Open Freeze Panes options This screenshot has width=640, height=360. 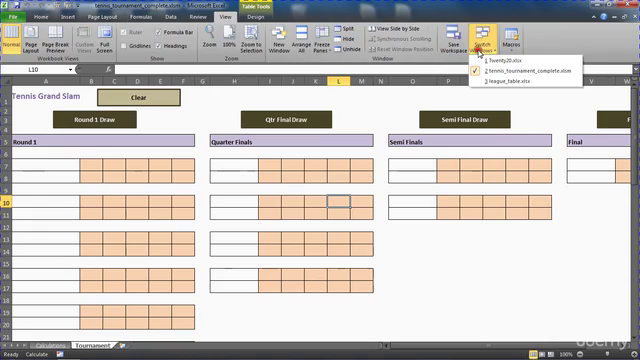point(322,39)
